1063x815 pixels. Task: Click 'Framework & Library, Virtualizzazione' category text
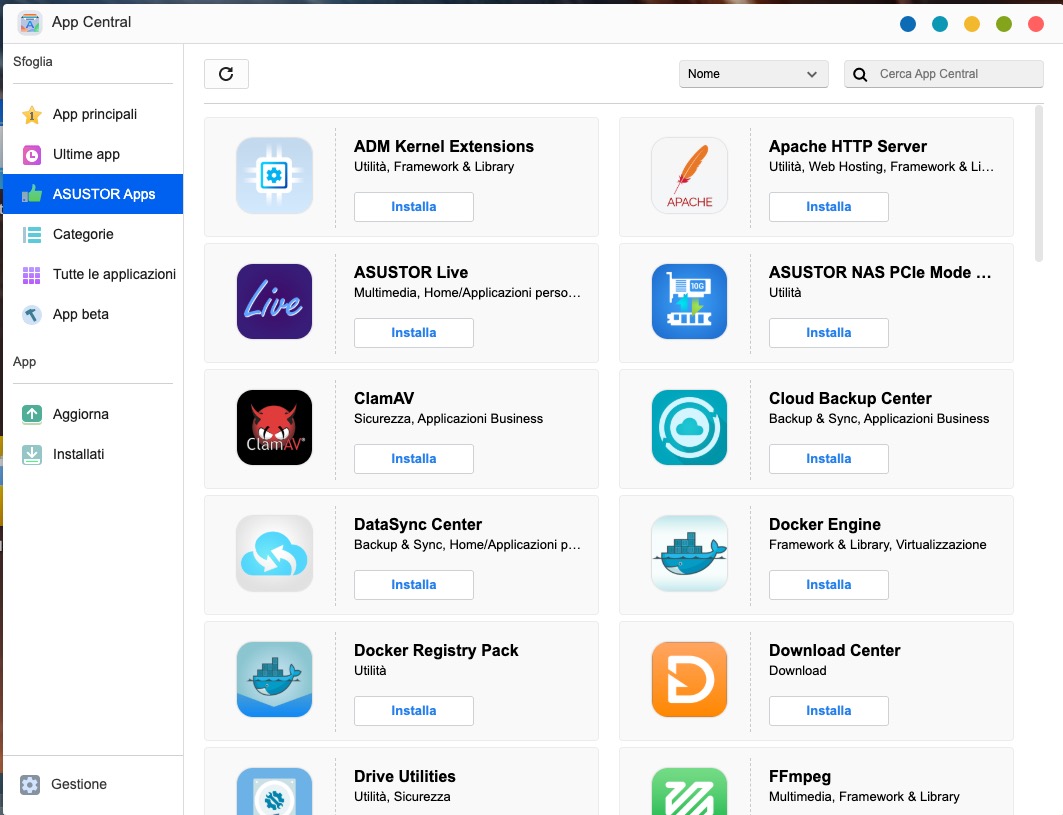point(877,545)
